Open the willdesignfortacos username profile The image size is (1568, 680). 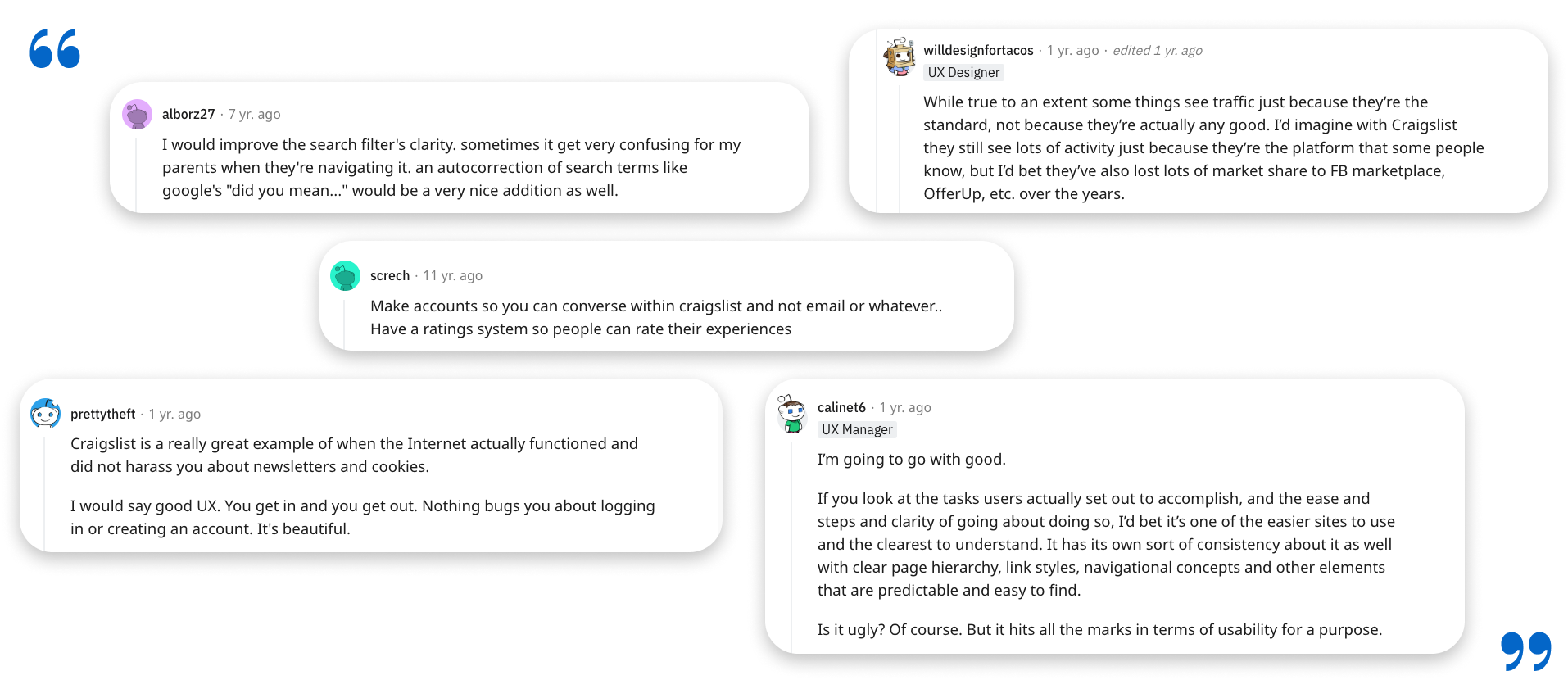[978, 50]
